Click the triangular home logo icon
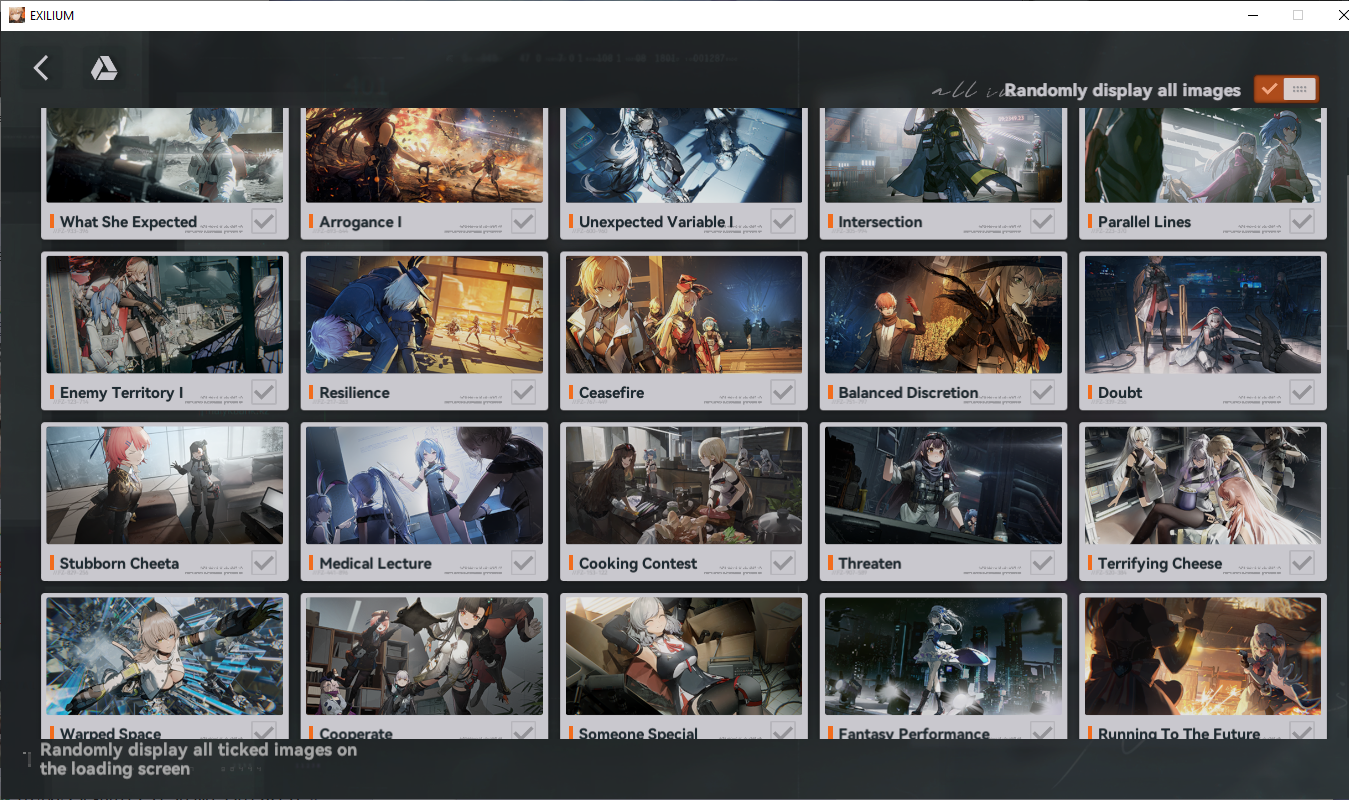The image size is (1349, 800). pos(104,68)
